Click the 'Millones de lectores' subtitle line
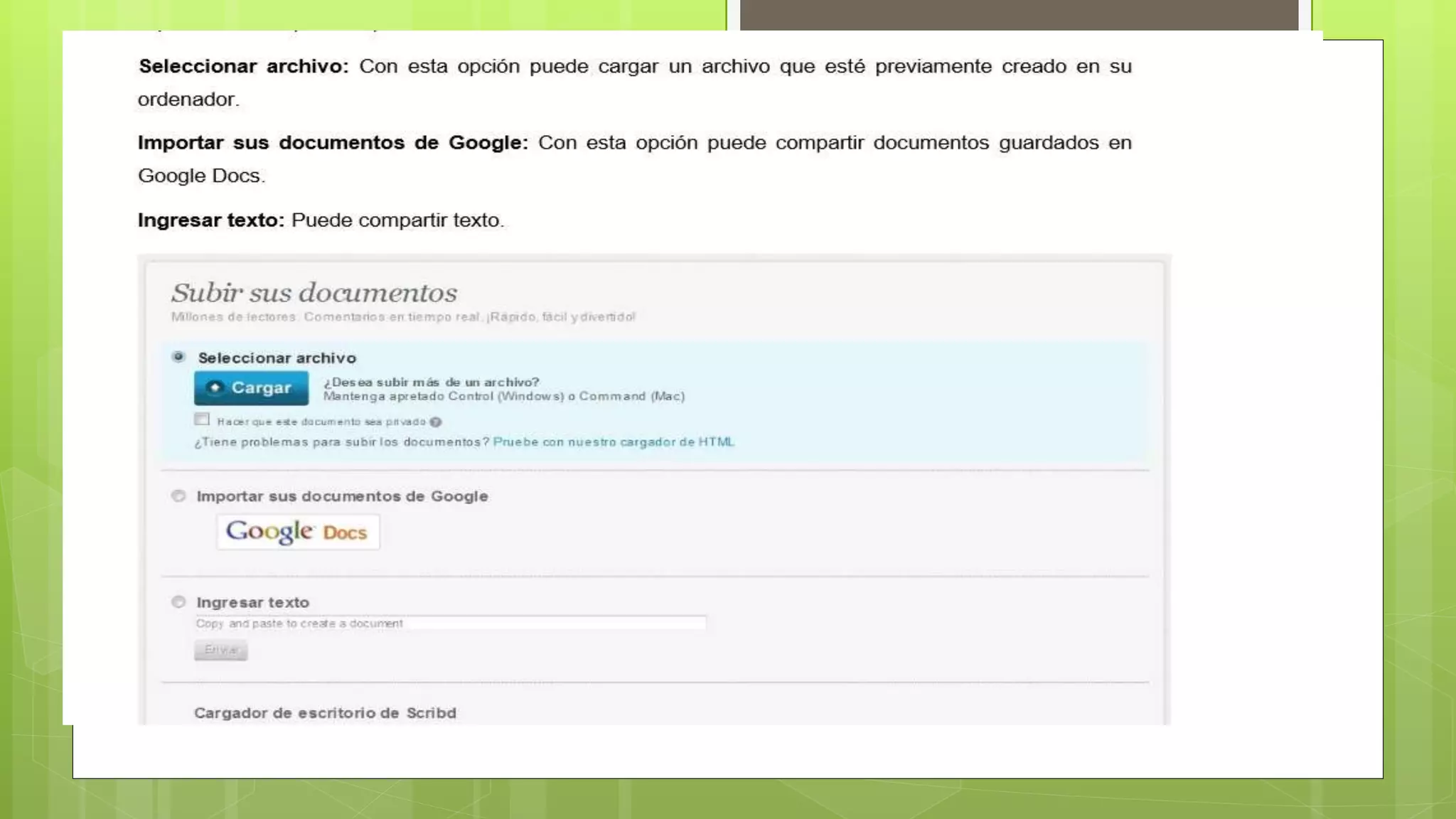 (402, 317)
